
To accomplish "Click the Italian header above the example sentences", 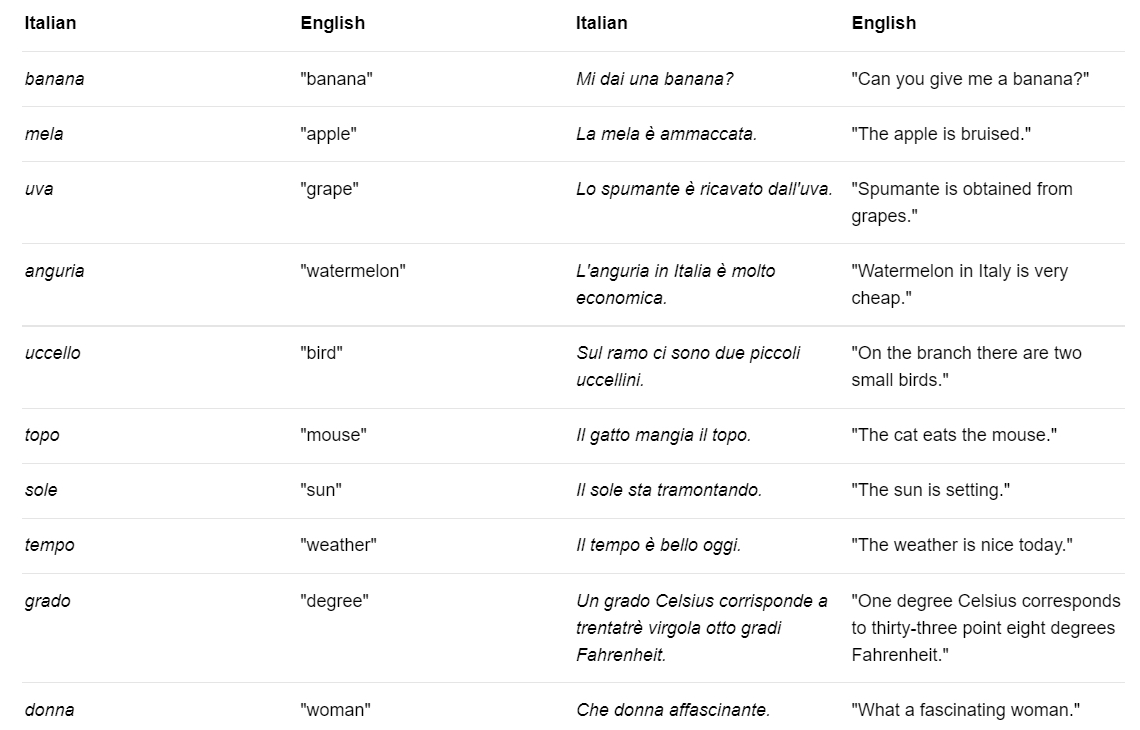I will (x=602, y=23).
